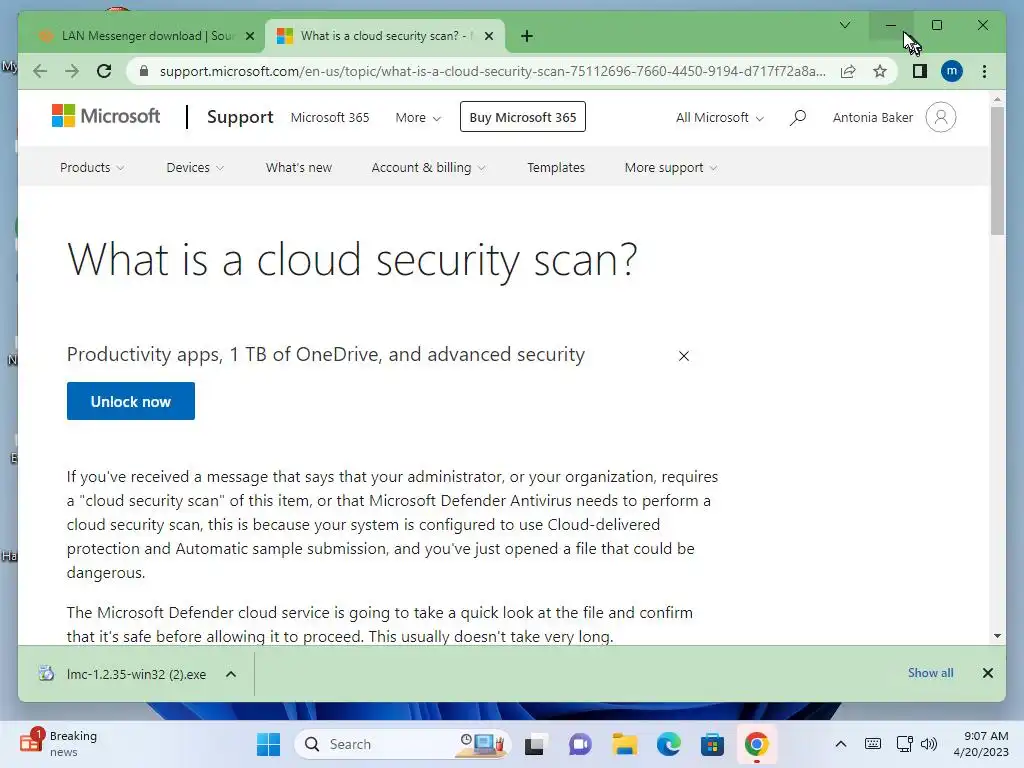This screenshot has height=768, width=1024.
Task: Close the LAN Messenger download tab
Action: 249,36
